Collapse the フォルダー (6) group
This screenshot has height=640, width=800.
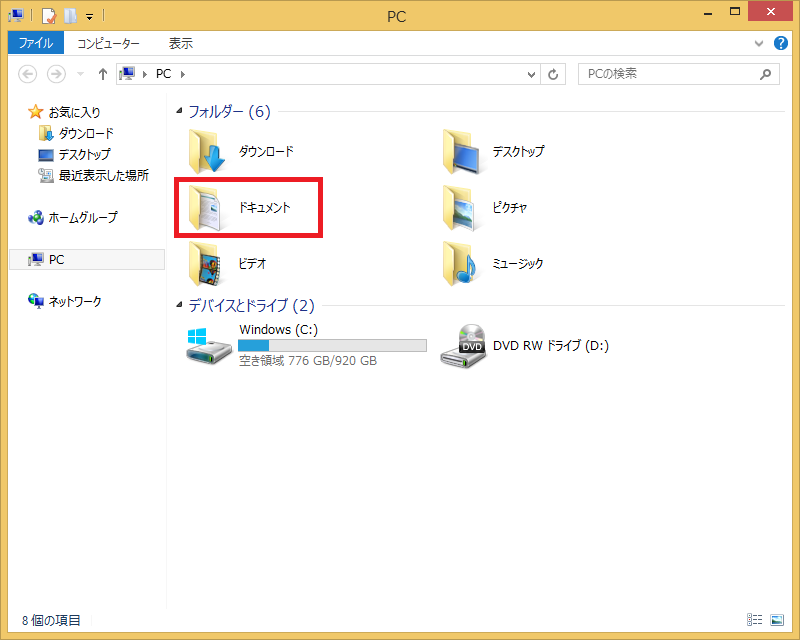click(180, 112)
